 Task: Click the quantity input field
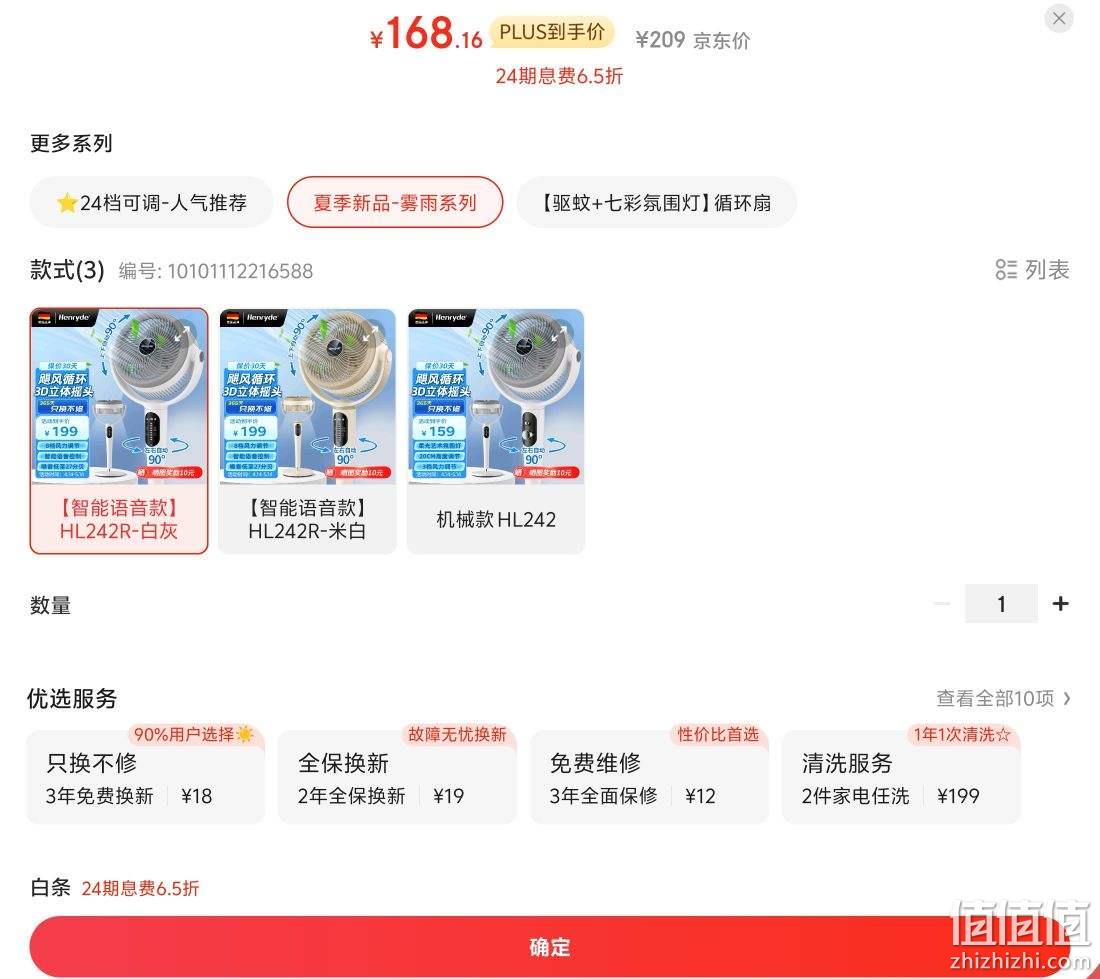coord(1001,603)
